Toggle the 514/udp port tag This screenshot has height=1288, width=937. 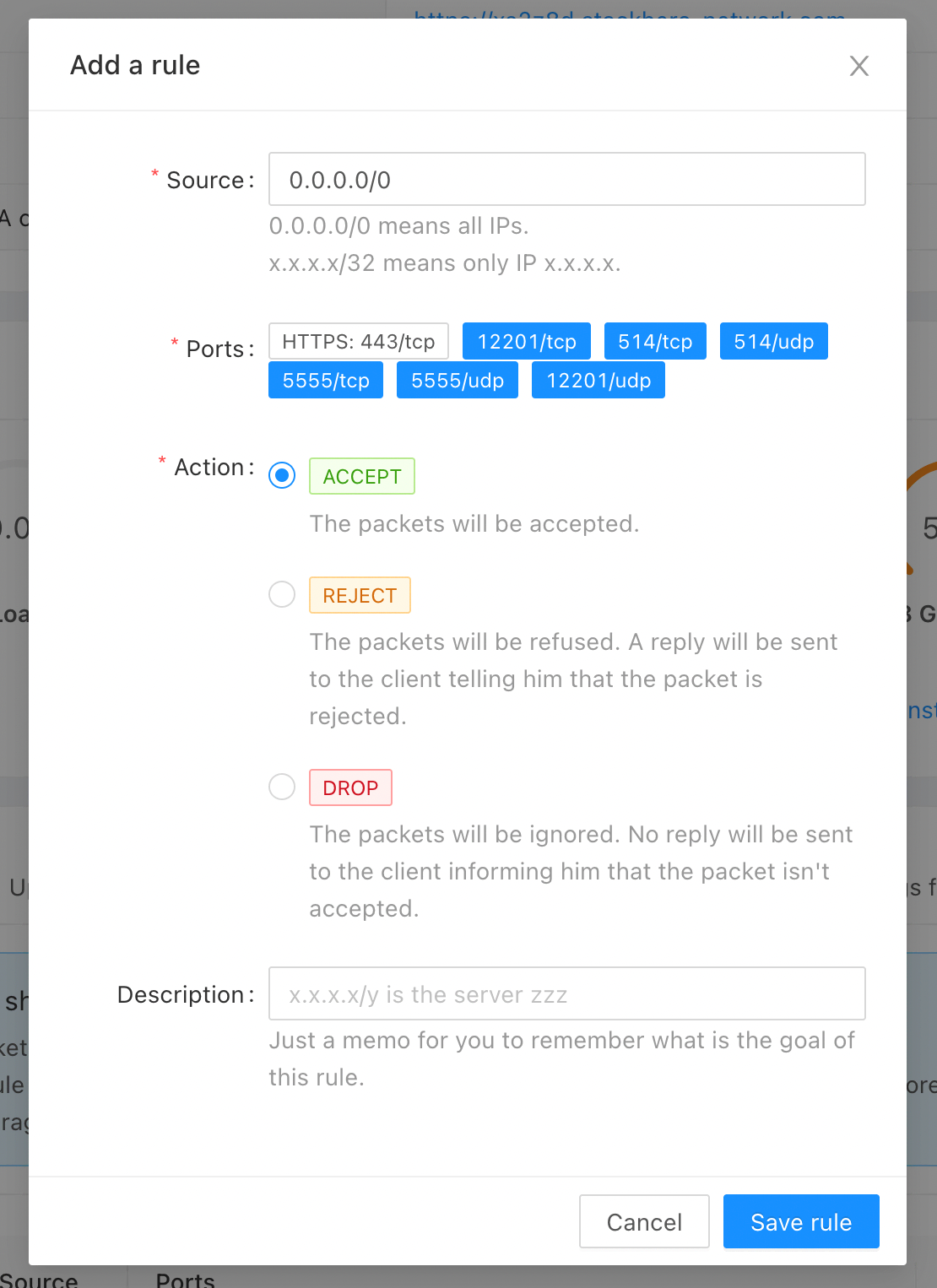[773, 341]
